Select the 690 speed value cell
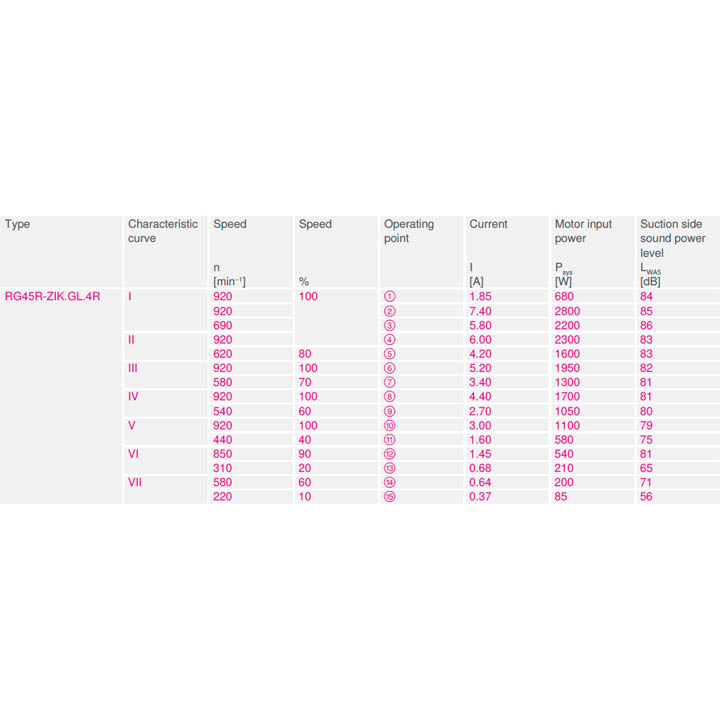The height and width of the screenshot is (720, 720). (222, 326)
